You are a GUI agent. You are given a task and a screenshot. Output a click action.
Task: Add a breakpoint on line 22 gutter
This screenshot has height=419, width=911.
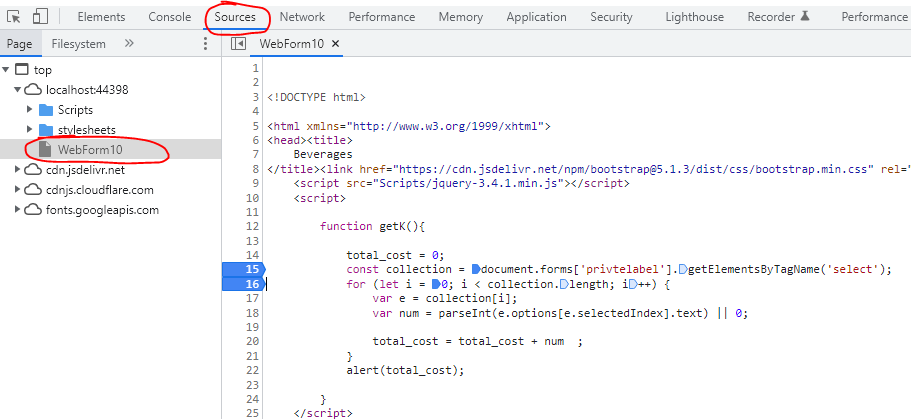pyautogui.click(x=252, y=370)
